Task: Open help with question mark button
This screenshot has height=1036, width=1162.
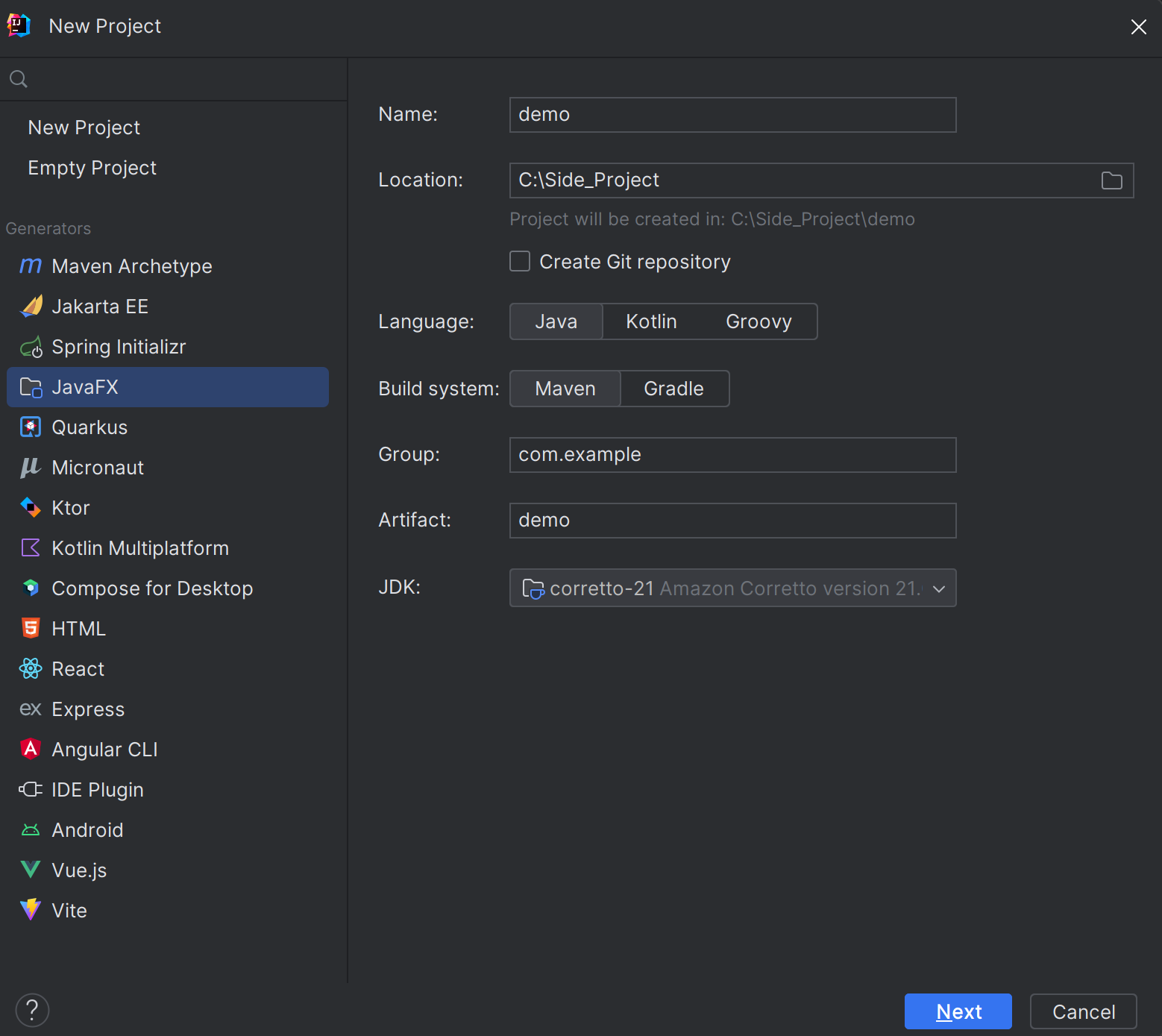Action: point(32,1011)
